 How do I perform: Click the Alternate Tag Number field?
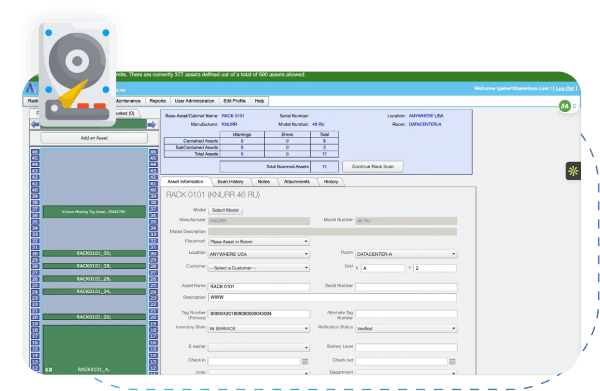(406, 314)
